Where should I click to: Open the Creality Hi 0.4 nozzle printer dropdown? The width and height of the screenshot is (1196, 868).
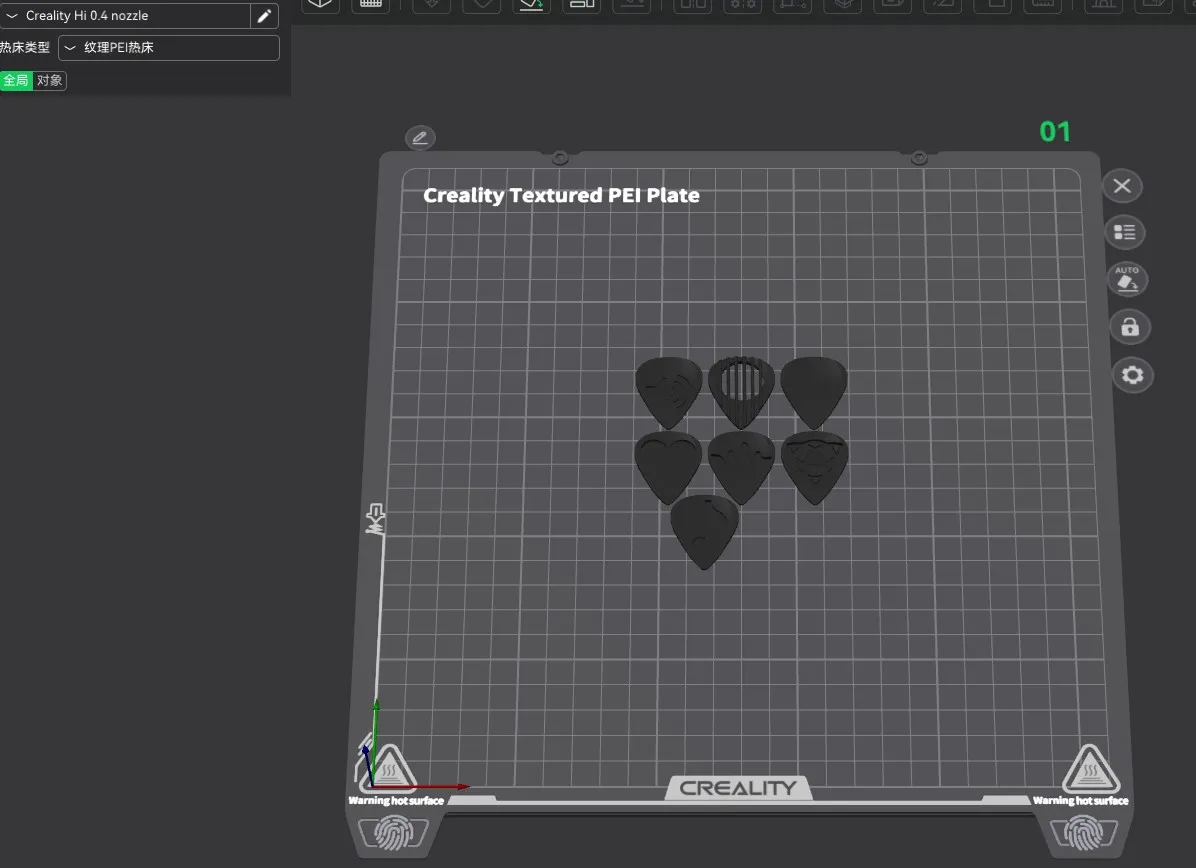(125, 16)
